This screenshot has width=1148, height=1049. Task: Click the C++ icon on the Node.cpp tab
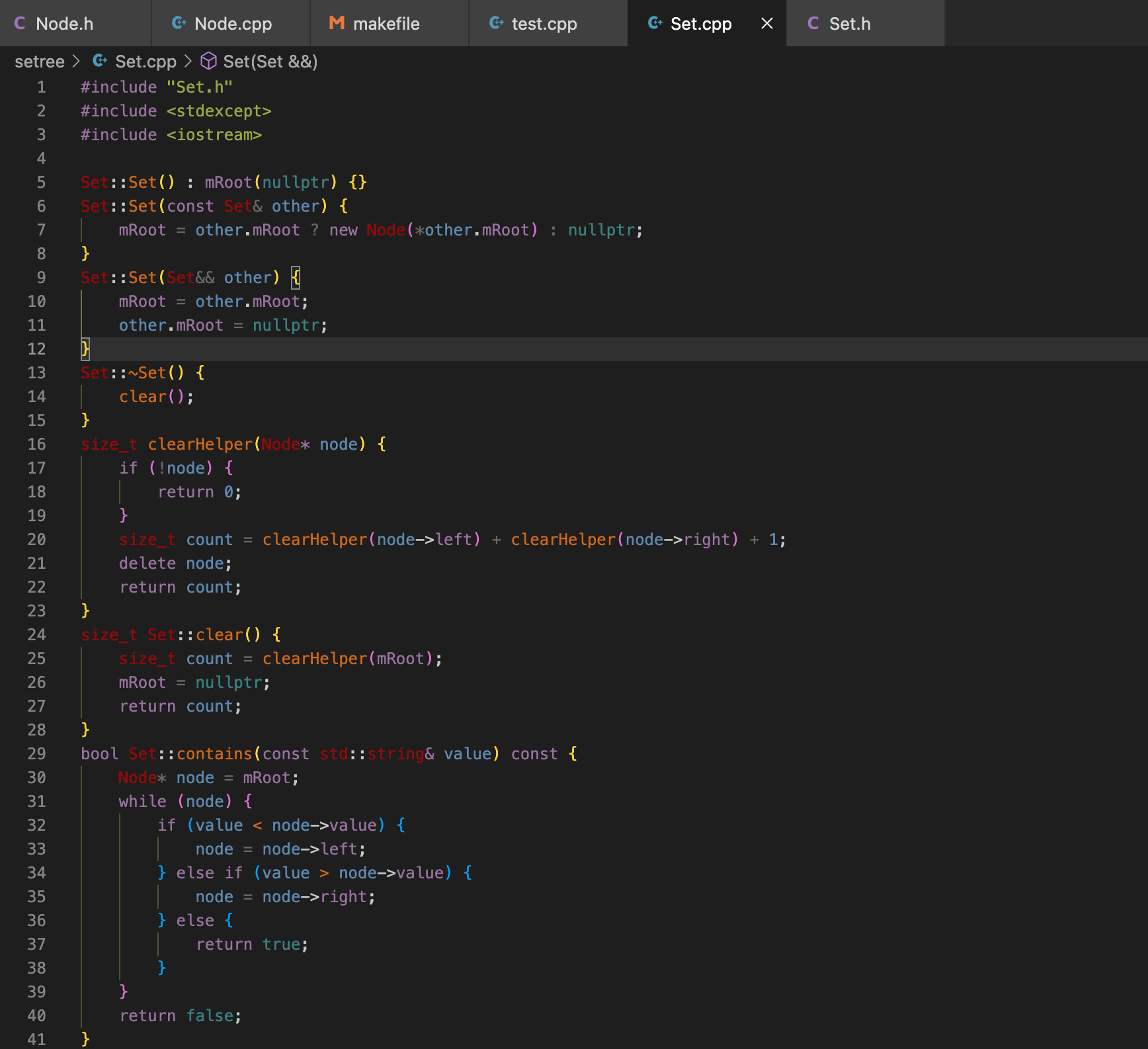click(179, 22)
